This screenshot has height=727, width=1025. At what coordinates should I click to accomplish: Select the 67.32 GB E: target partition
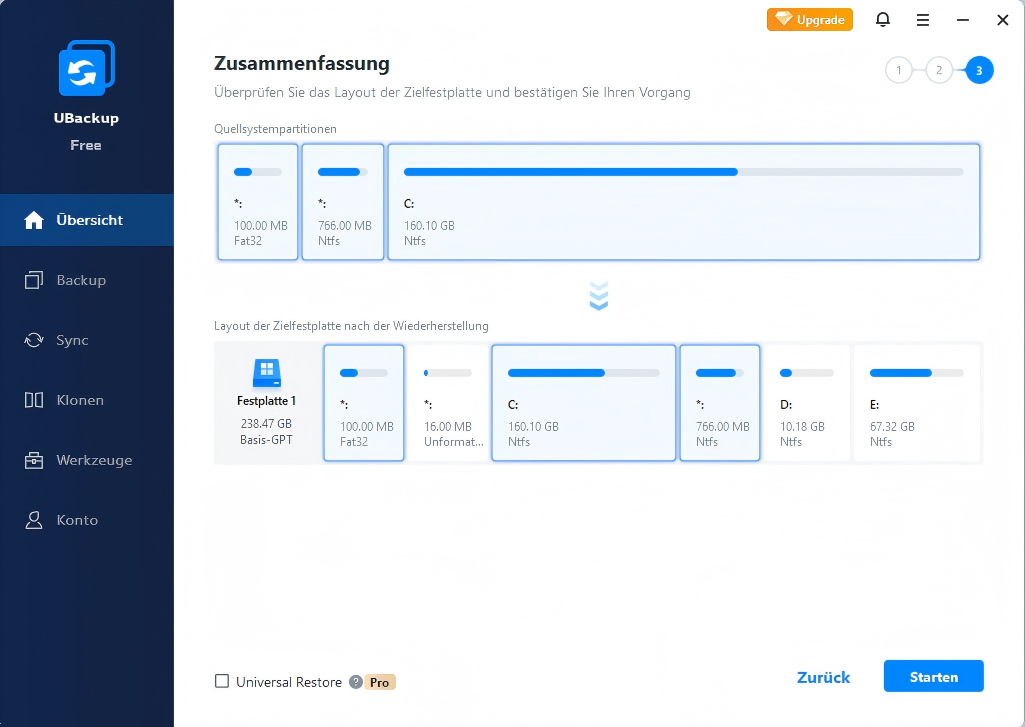point(916,403)
